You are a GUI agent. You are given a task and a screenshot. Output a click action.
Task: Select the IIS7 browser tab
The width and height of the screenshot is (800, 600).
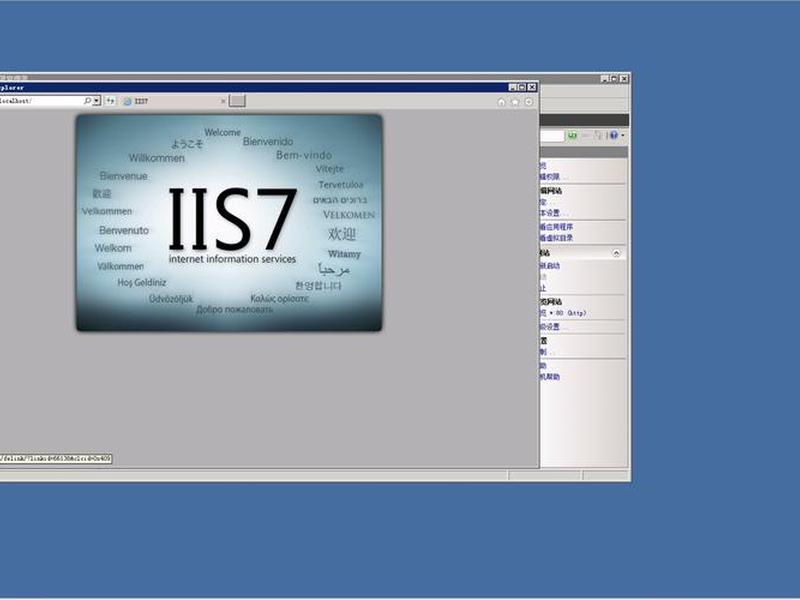pyautogui.click(x=173, y=101)
